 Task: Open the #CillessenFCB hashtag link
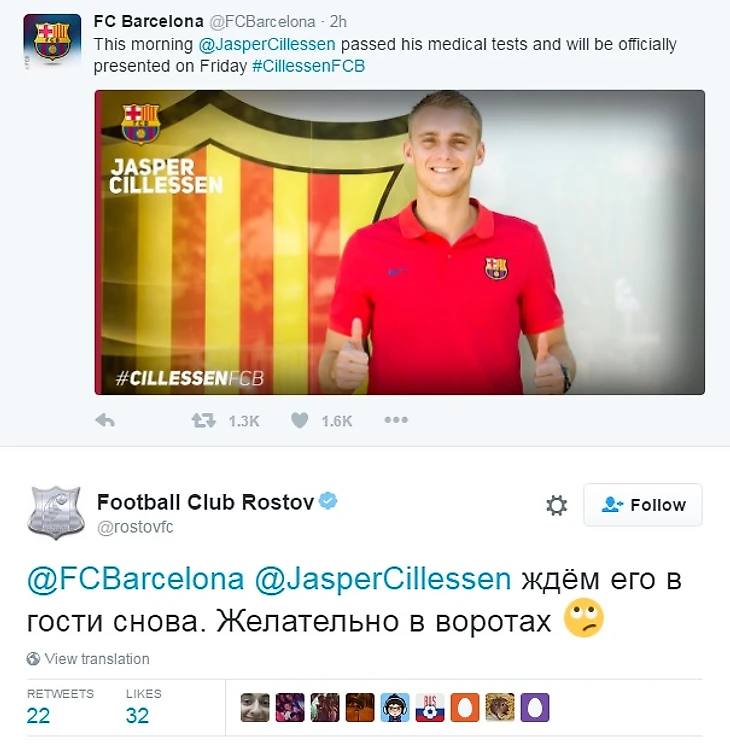309,66
